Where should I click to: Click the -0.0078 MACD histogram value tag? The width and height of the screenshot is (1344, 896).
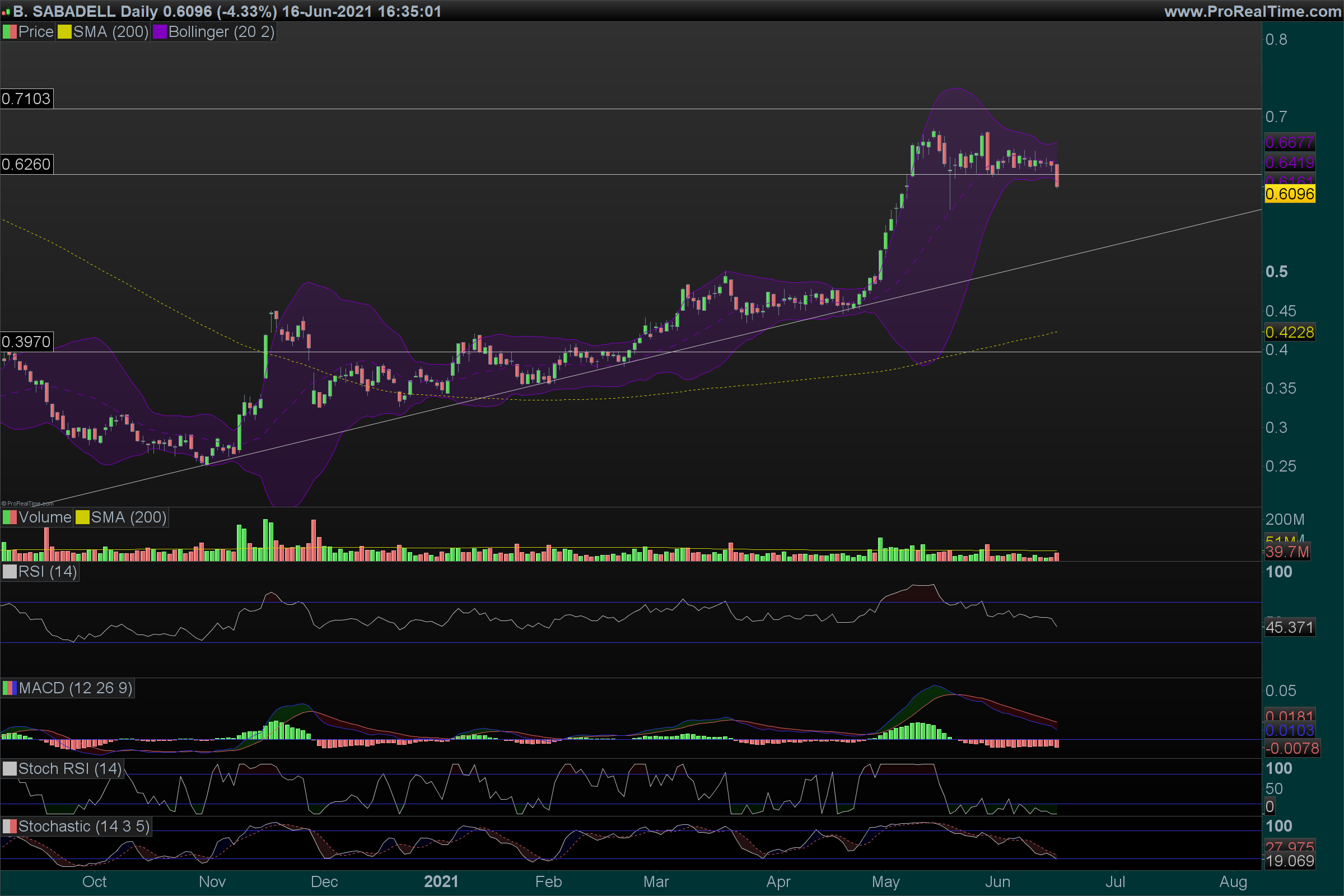tap(1294, 748)
